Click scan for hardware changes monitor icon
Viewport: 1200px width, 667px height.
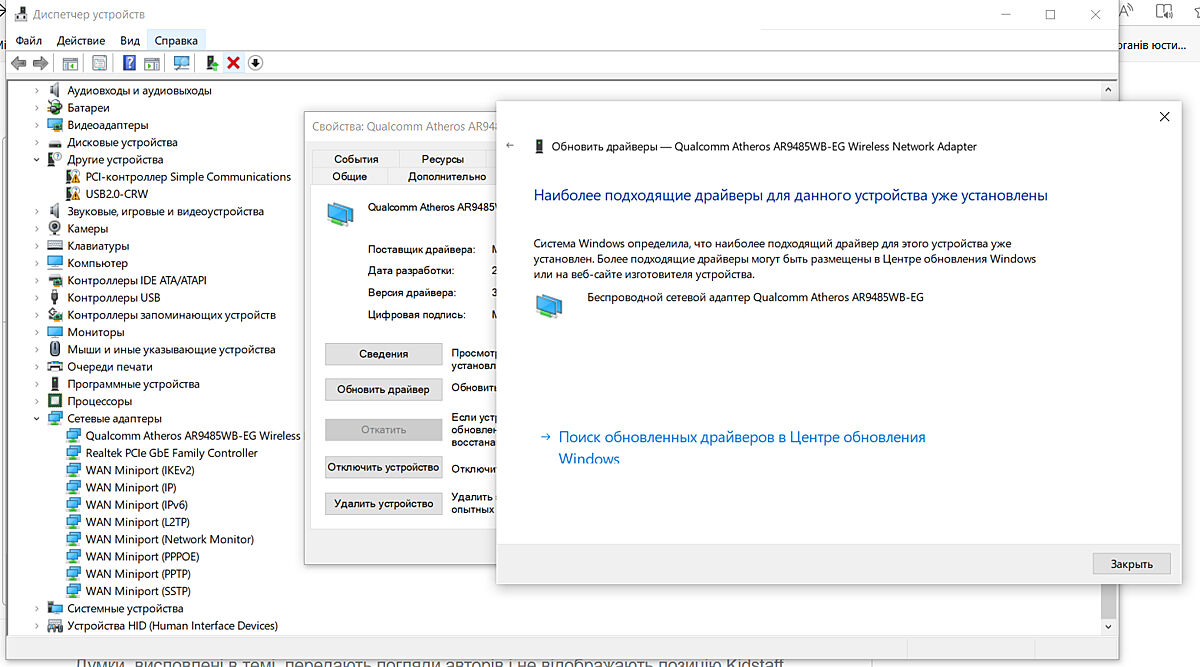[x=181, y=63]
